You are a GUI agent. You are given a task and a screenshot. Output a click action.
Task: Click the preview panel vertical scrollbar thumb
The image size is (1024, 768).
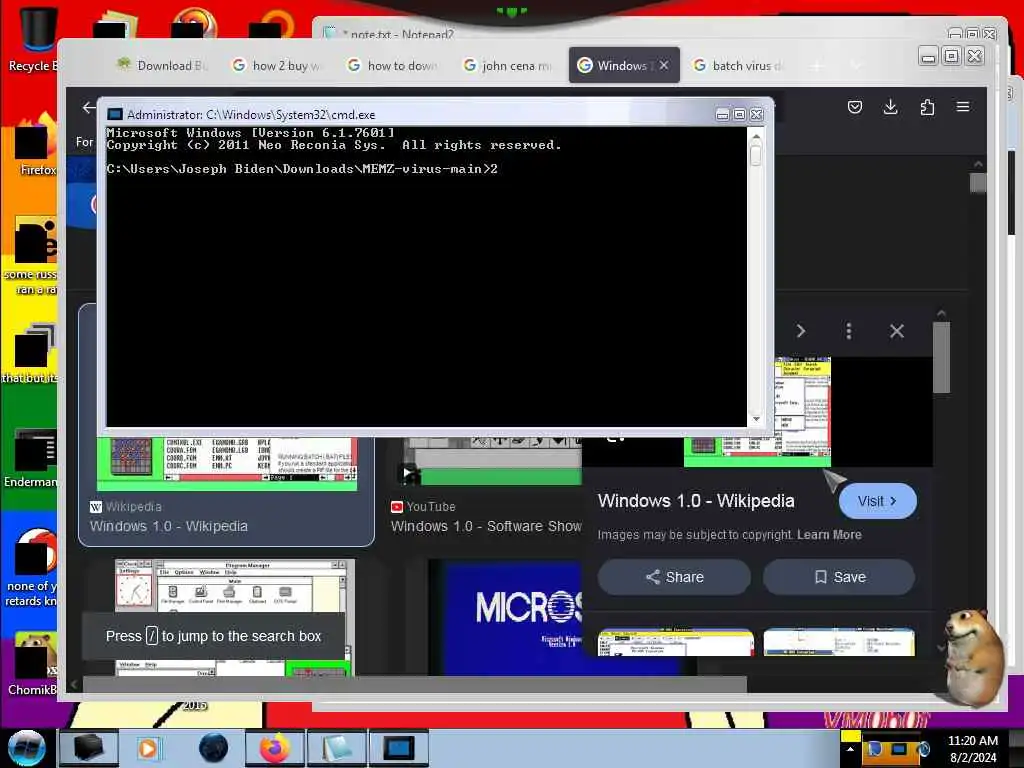[x=941, y=357]
